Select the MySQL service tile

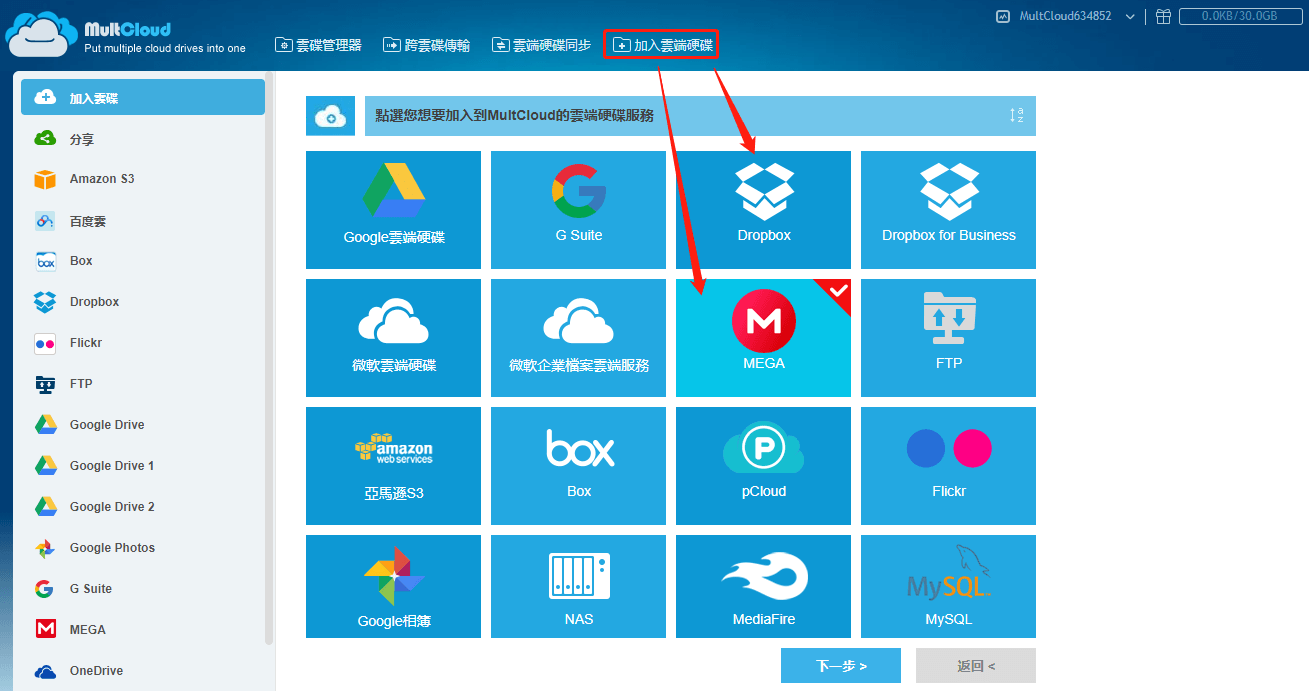coord(948,586)
